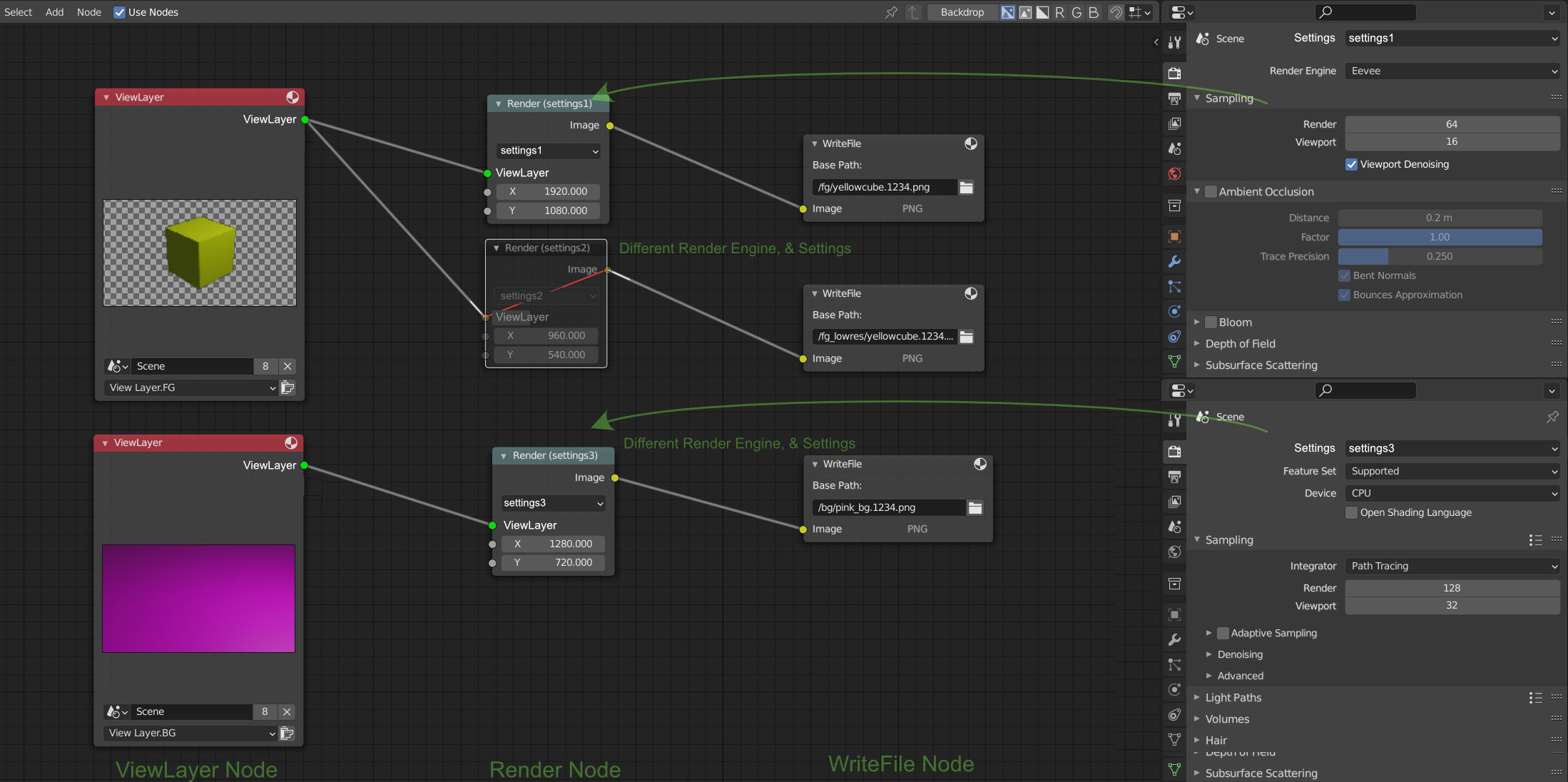Open the Integrator Path Tracing dropdown
Image resolution: width=1568 pixels, height=782 pixels.
(x=1452, y=566)
